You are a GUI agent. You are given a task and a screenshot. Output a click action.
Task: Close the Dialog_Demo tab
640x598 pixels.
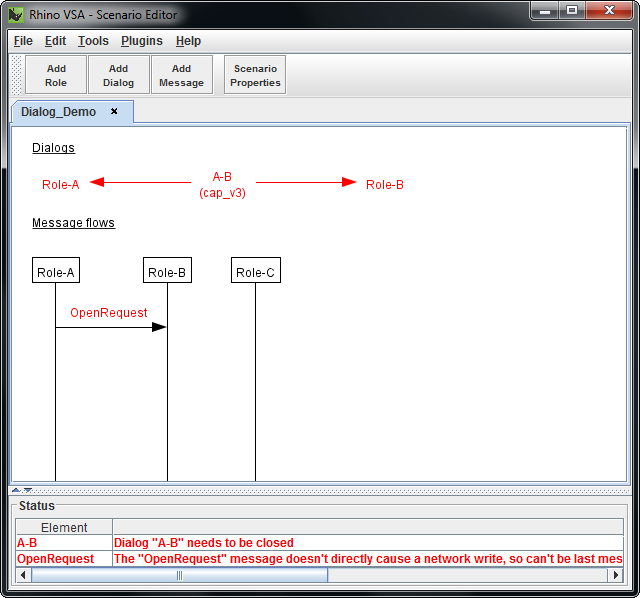(114, 111)
